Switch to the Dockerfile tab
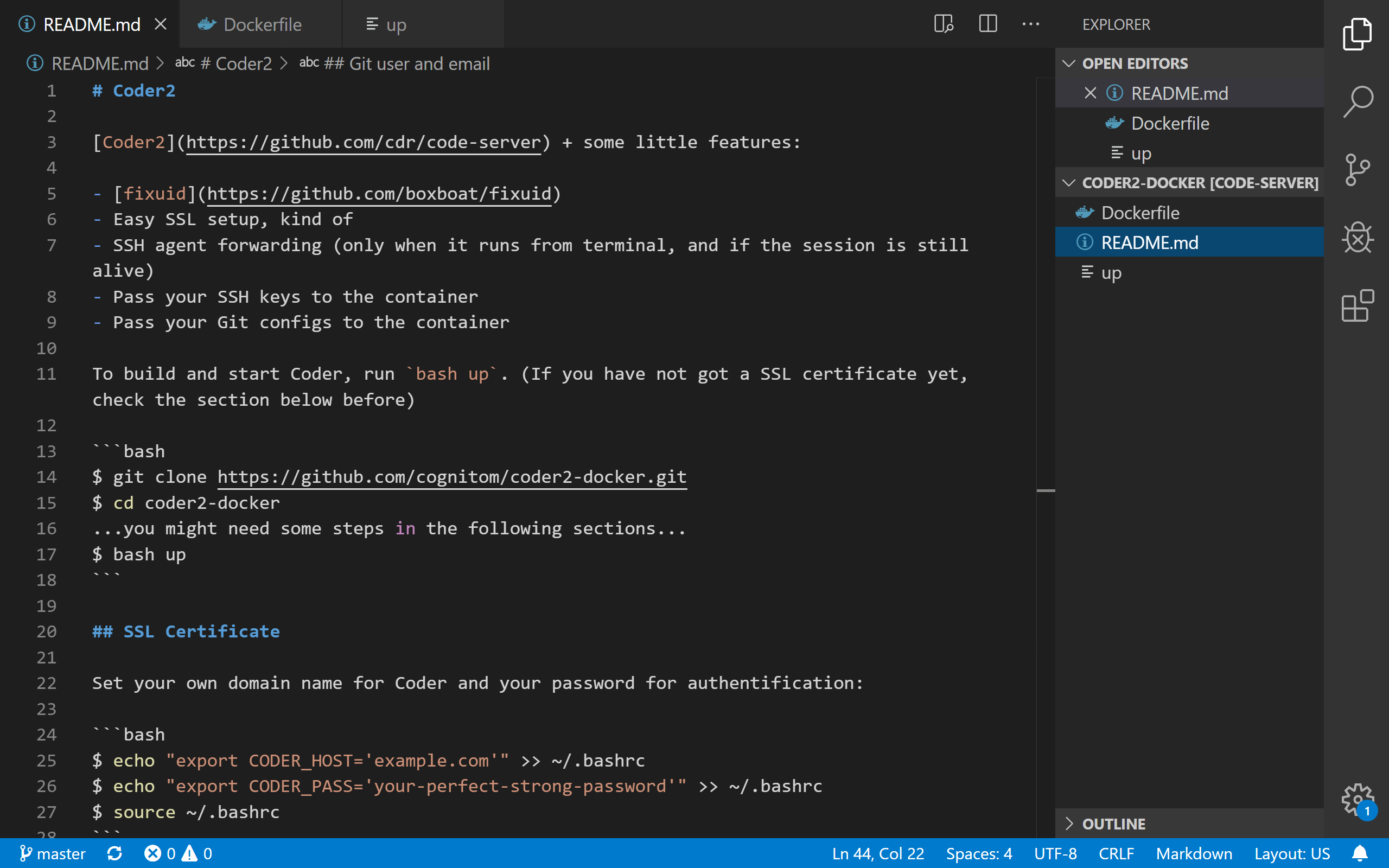The image size is (1389, 868). coord(260,24)
